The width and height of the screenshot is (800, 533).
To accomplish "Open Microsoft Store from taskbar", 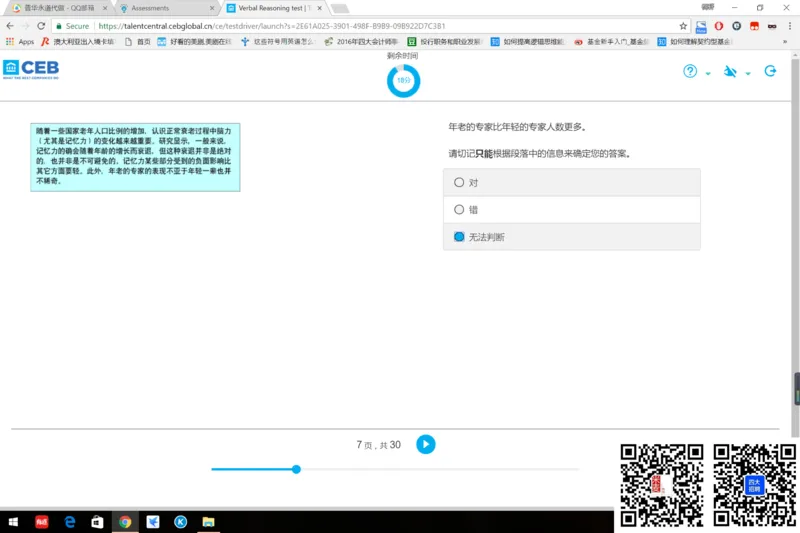I will click(x=97, y=522).
